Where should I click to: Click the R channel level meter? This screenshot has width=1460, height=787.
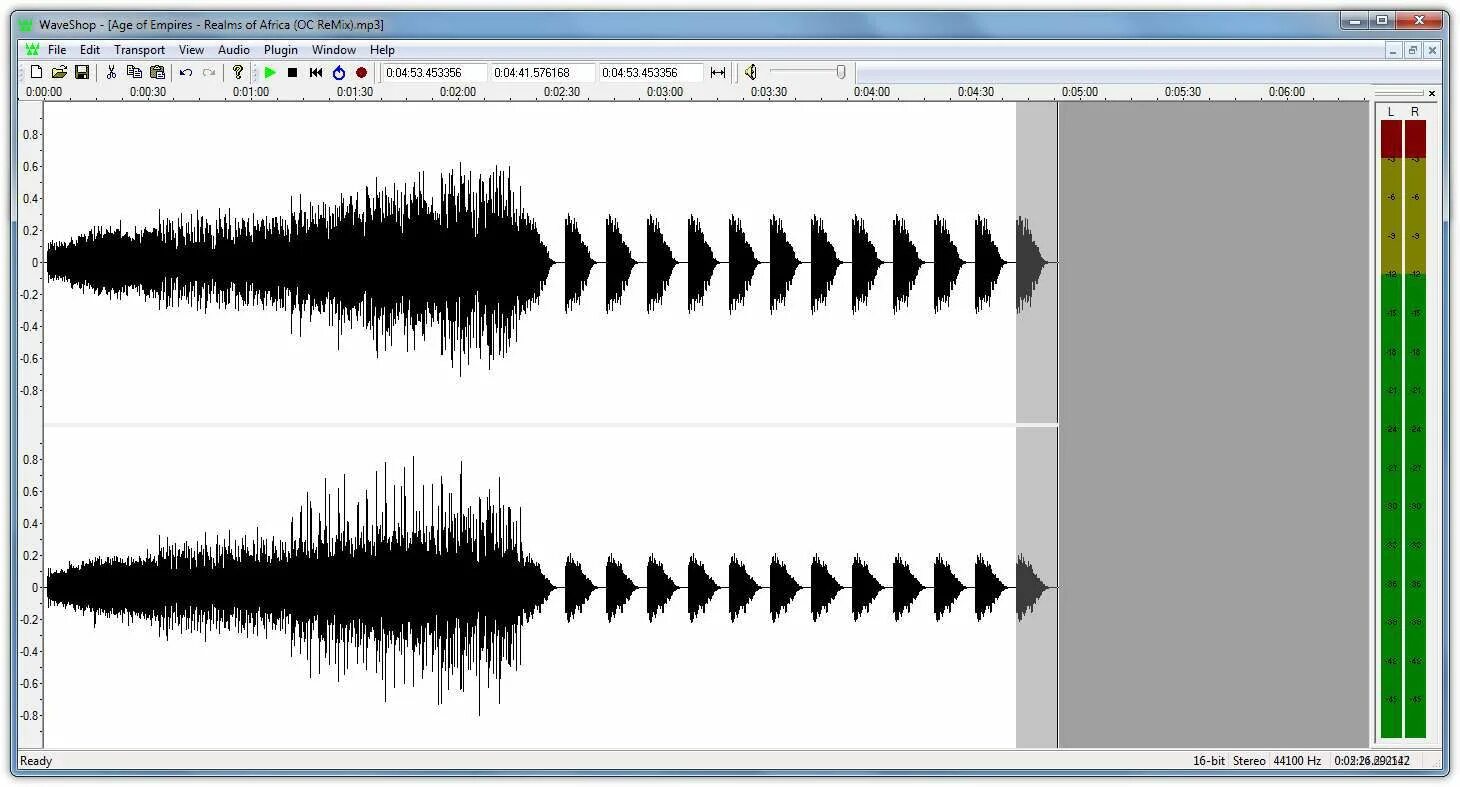click(1415, 429)
